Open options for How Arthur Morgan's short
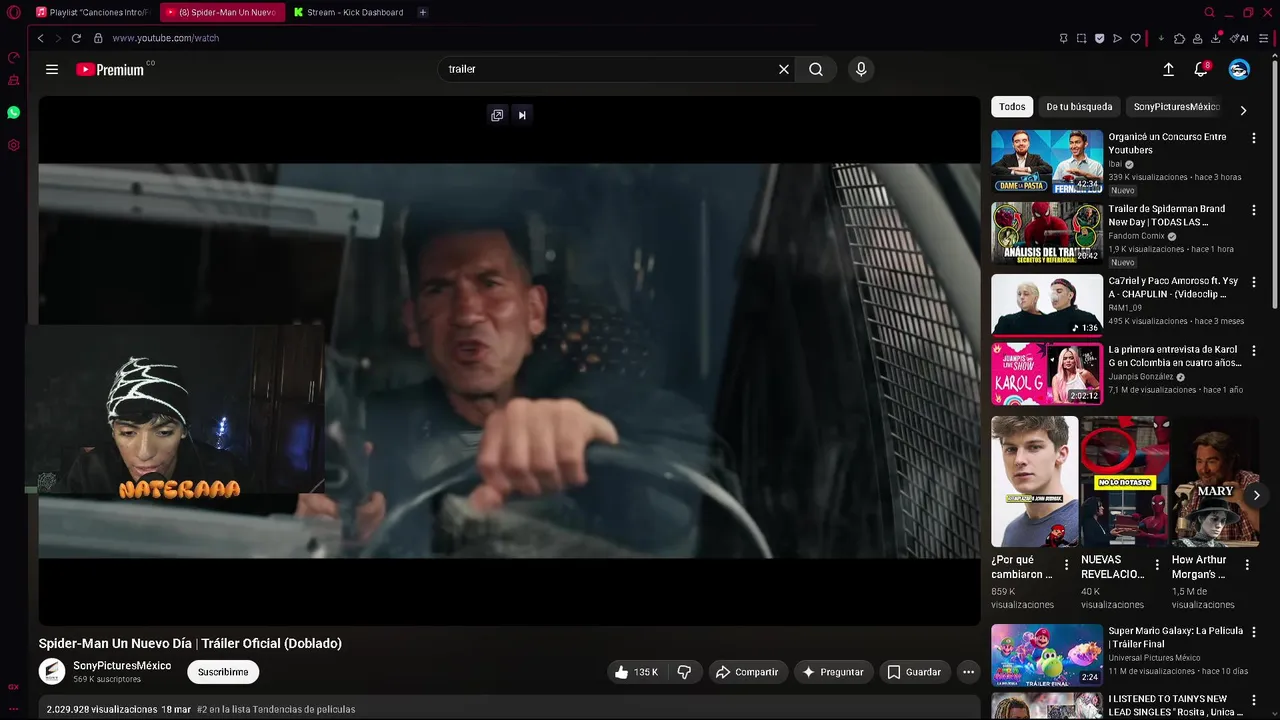The image size is (1280, 720). coord(1247,565)
